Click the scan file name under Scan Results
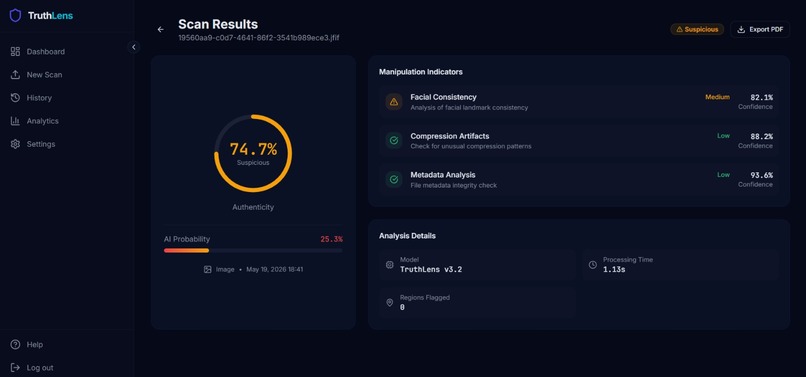806x377 pixels. [259, 38]
